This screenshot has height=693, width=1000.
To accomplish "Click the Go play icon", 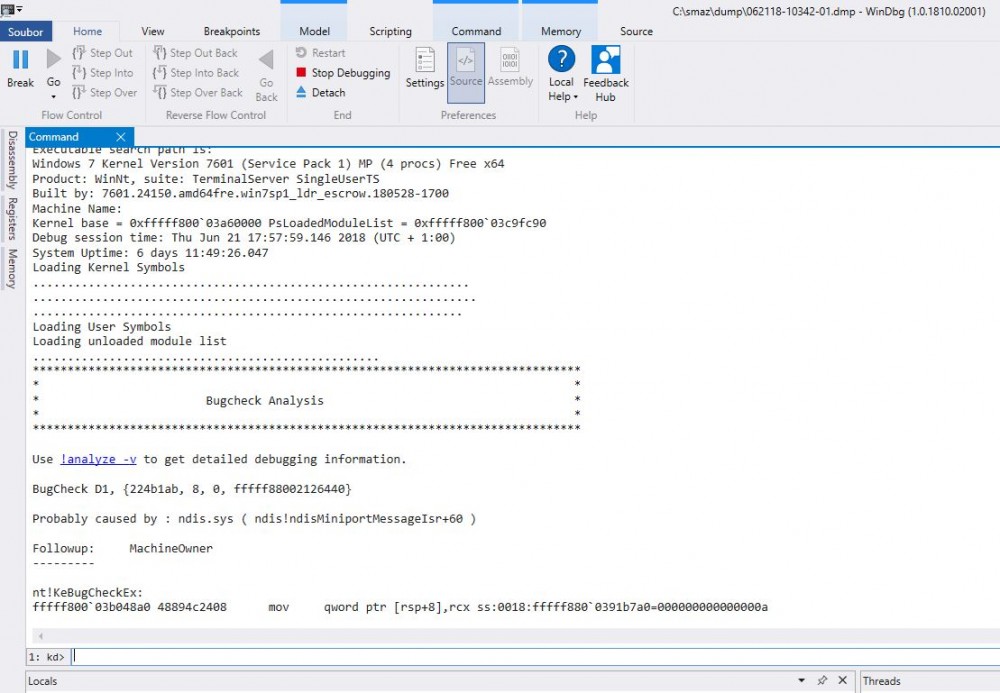I will point(54,60).
